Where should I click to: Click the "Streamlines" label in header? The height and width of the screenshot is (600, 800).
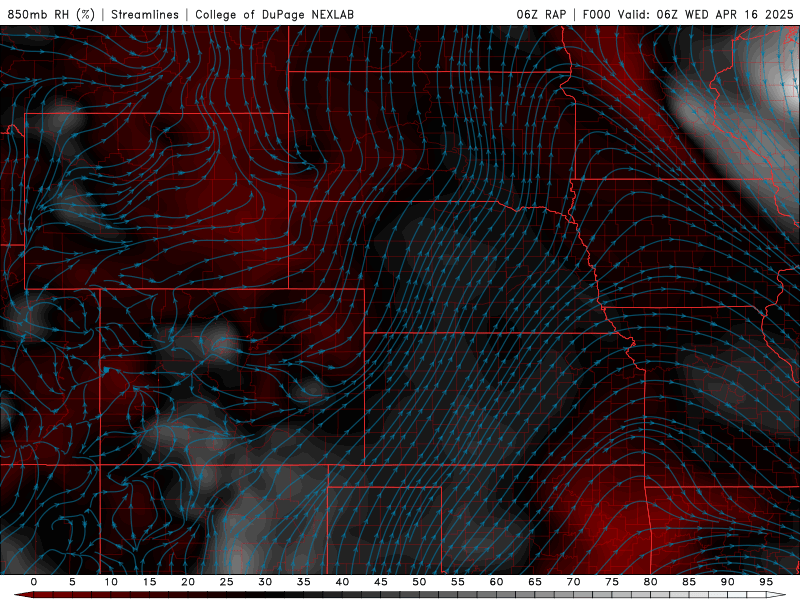point(145,14)
